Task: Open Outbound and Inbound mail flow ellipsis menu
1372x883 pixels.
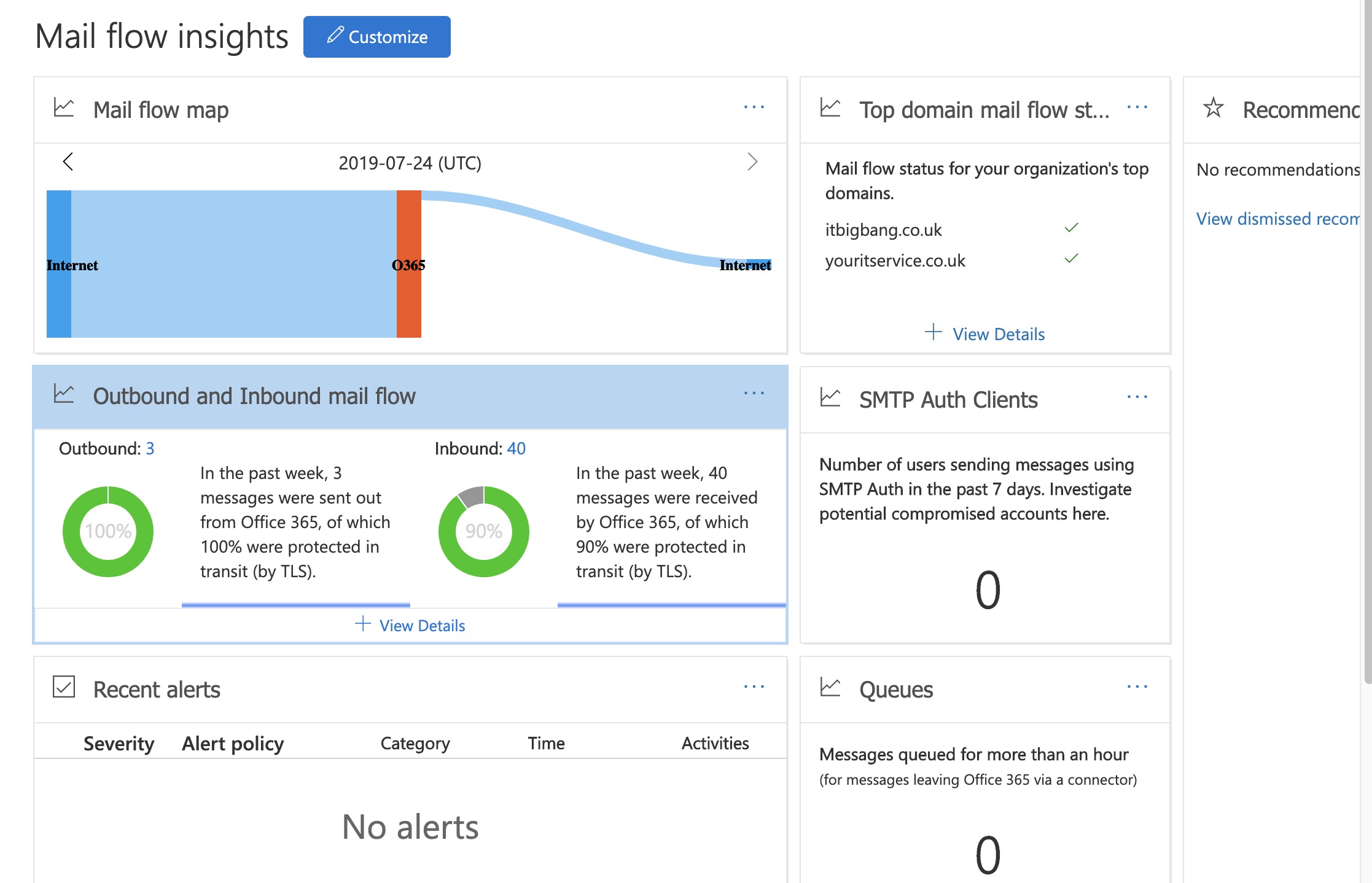Action: [754, 394]
